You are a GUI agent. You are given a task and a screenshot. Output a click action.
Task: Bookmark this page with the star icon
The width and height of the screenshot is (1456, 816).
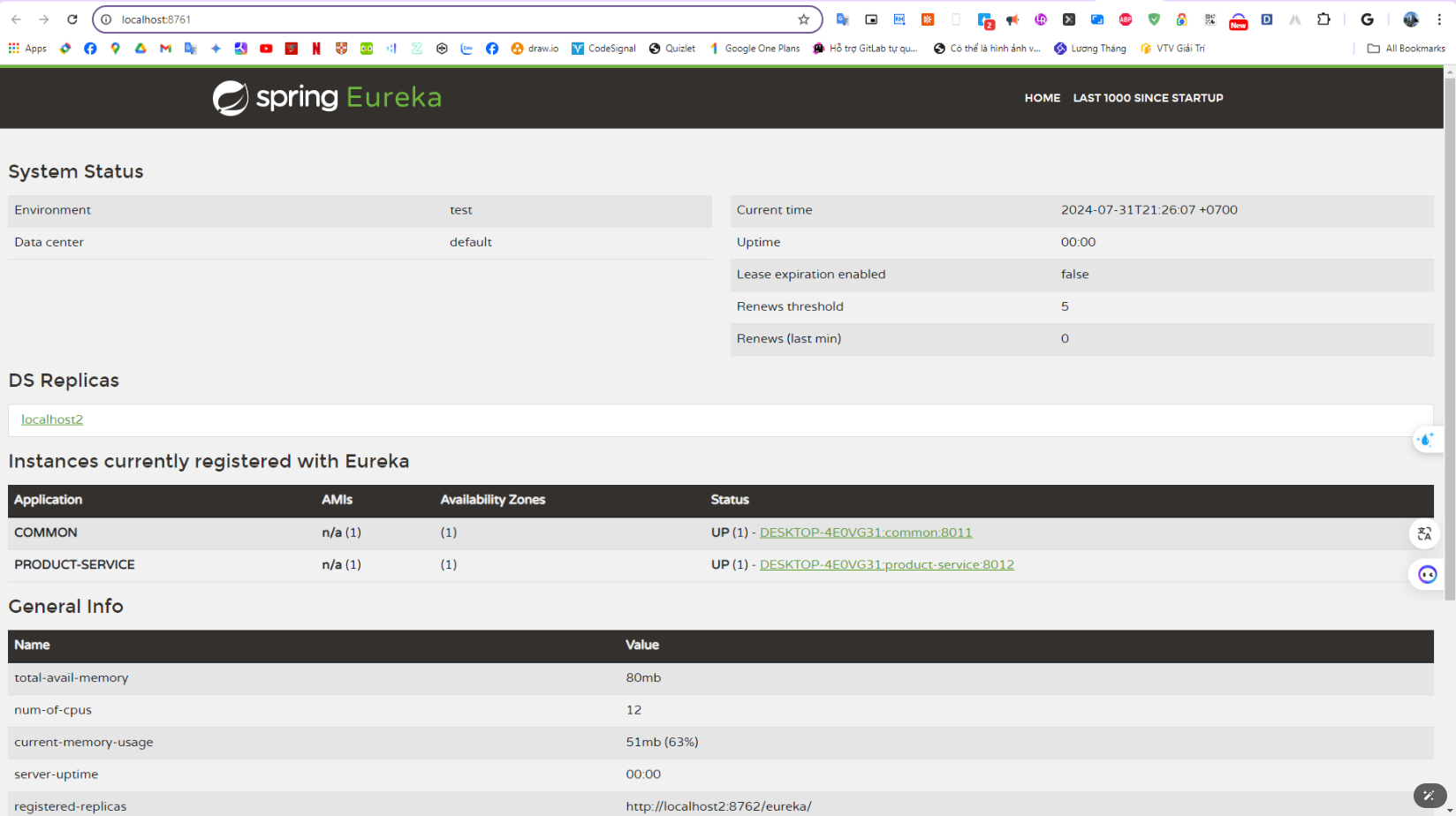[x=803, y=19]
